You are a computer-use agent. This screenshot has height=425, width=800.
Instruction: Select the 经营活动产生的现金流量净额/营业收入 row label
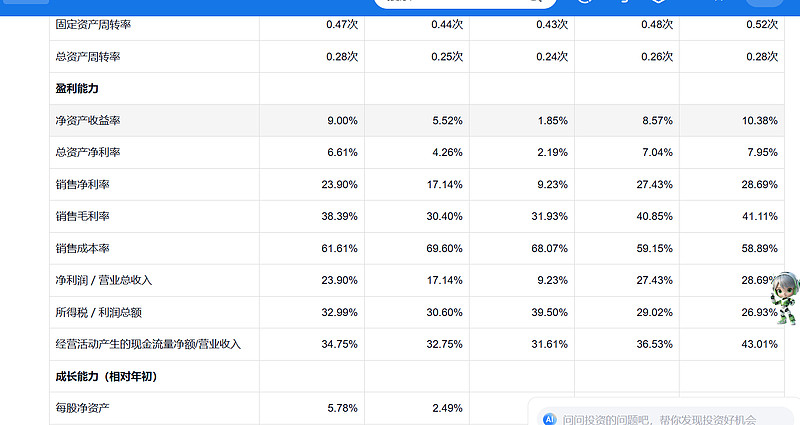coord(149,345)
